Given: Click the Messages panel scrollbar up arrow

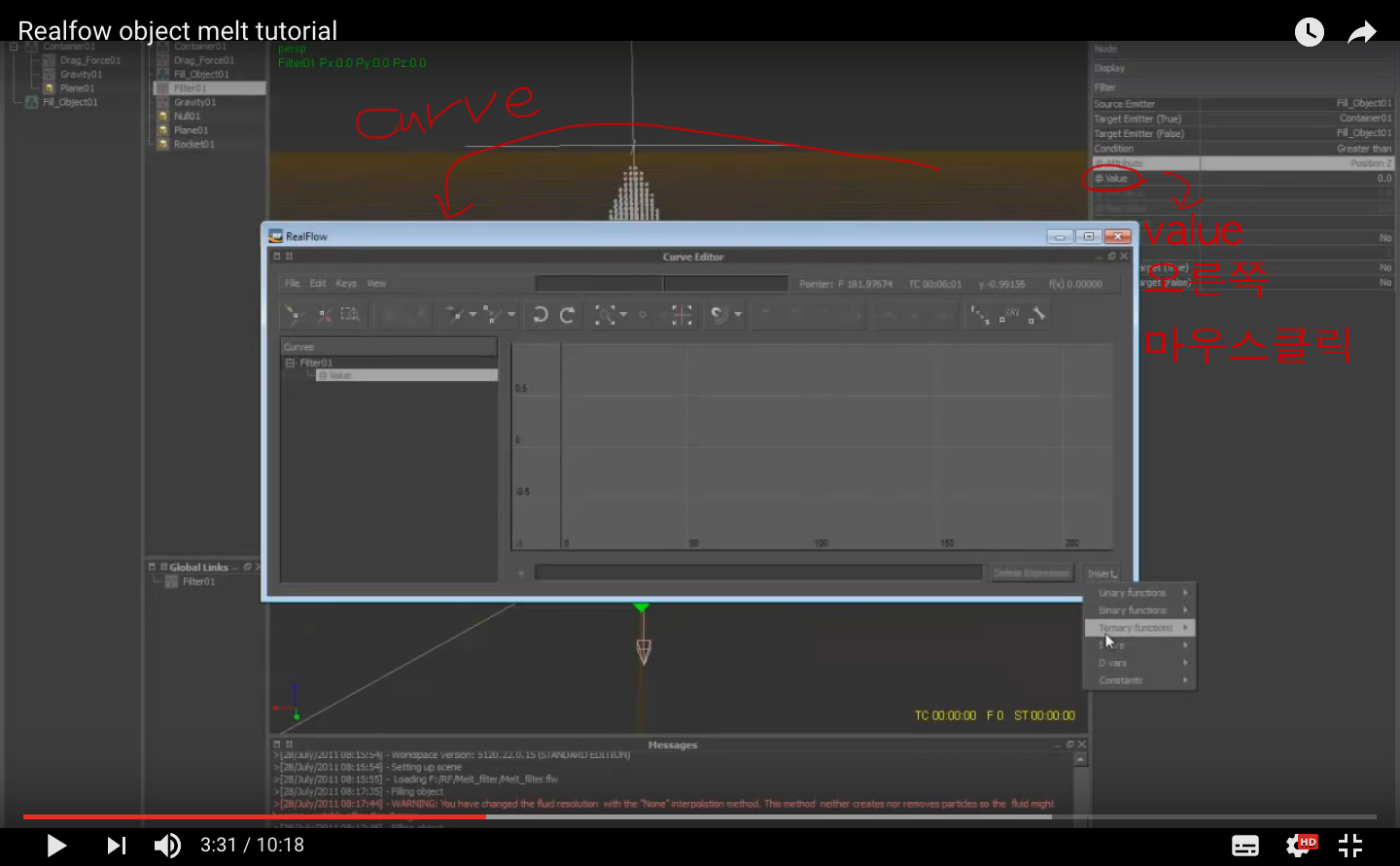Looking at the screenshot, I should click(x=1080, y=760).
